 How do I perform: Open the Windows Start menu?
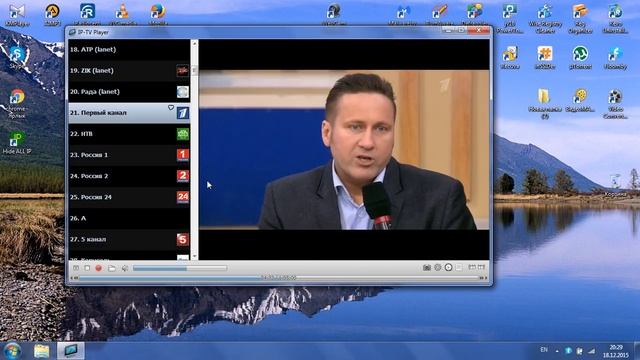pos(12,351)
